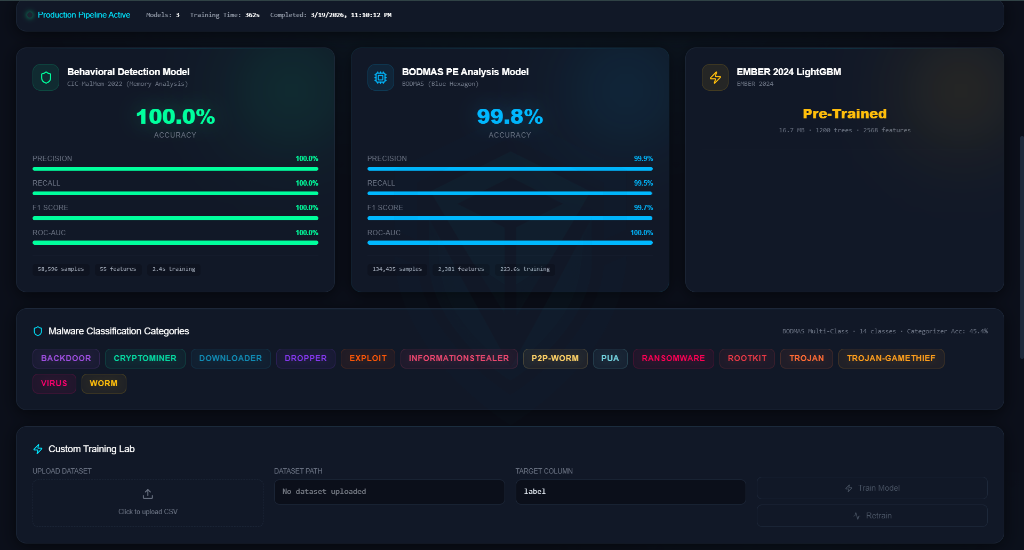
Task: Click the shield icon beside Malware Classification Categories
Action: (x=38, y=331)
